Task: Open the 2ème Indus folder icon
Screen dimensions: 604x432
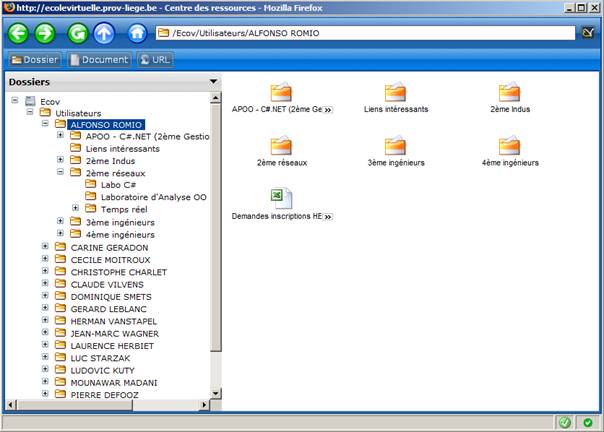Action: point(509,93)
